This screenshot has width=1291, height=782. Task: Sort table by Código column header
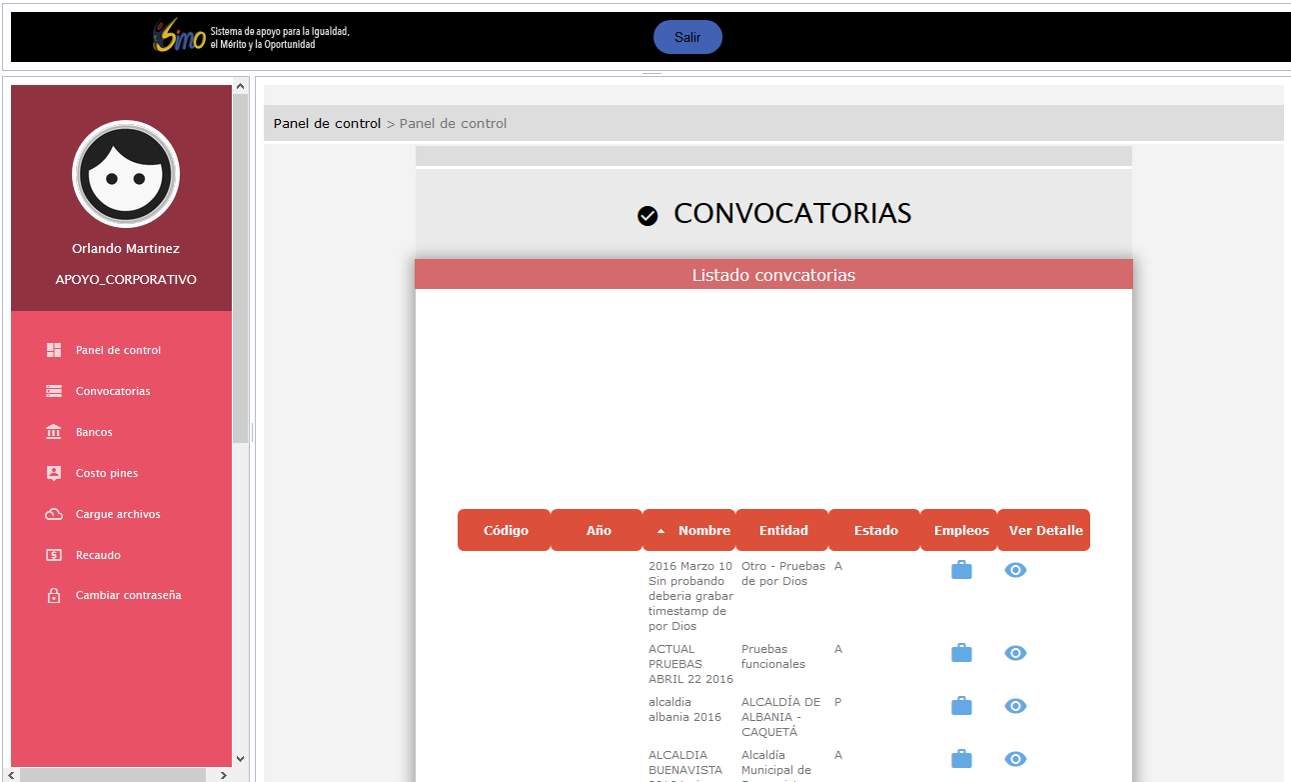505,531
